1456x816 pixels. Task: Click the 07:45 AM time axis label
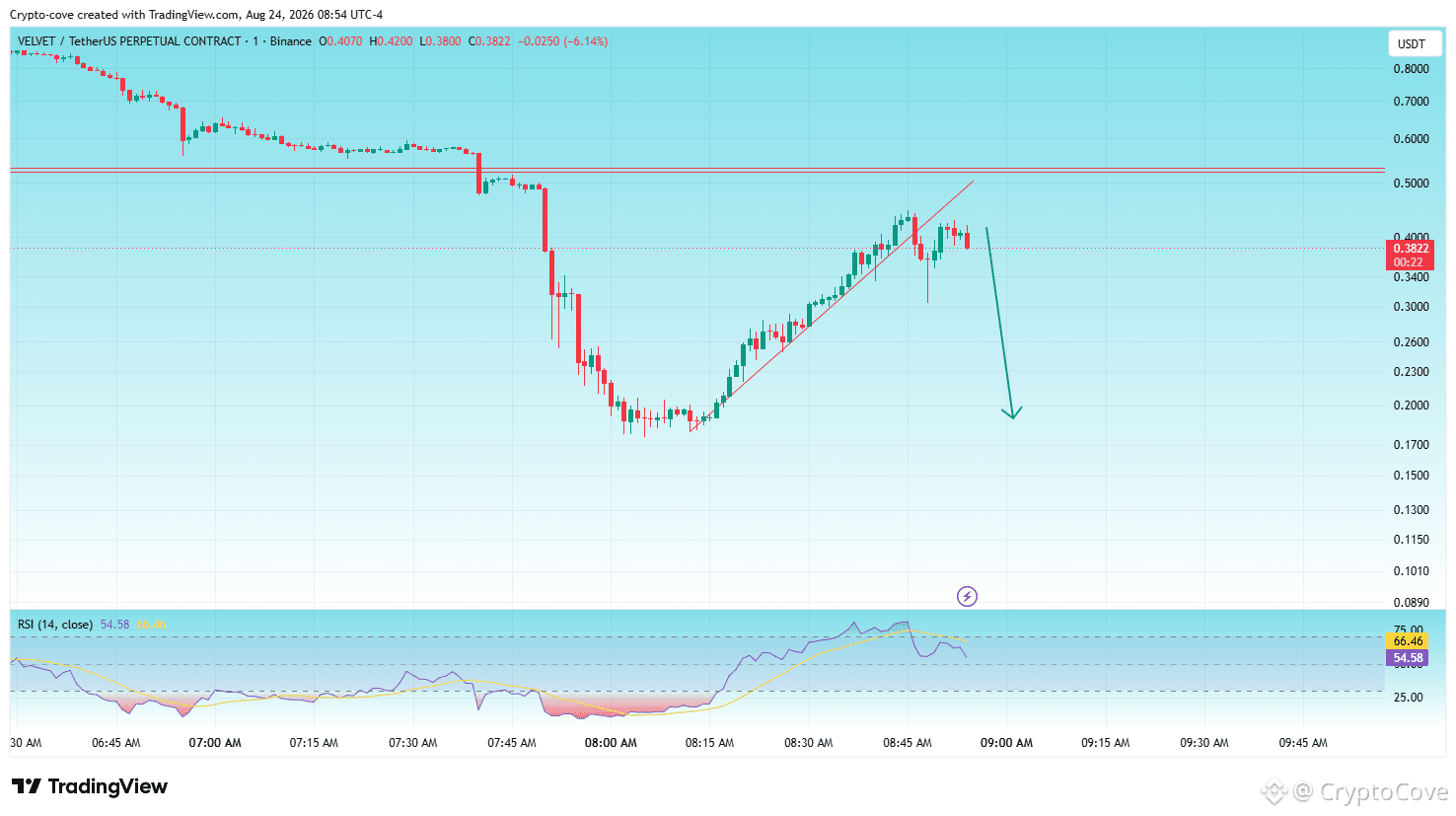(512, 743)
